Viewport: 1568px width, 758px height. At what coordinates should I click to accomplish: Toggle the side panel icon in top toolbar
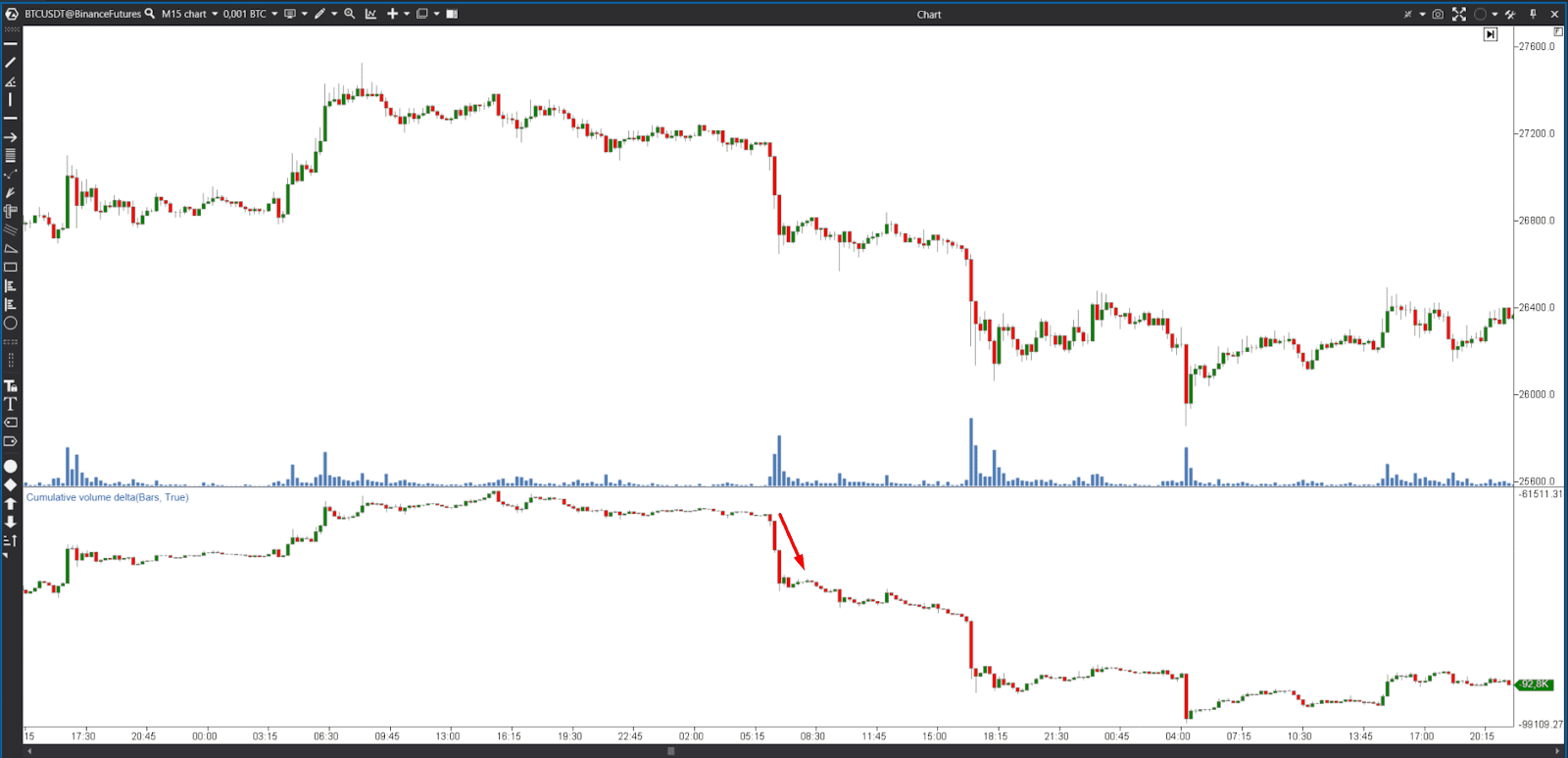pos(452,14)
